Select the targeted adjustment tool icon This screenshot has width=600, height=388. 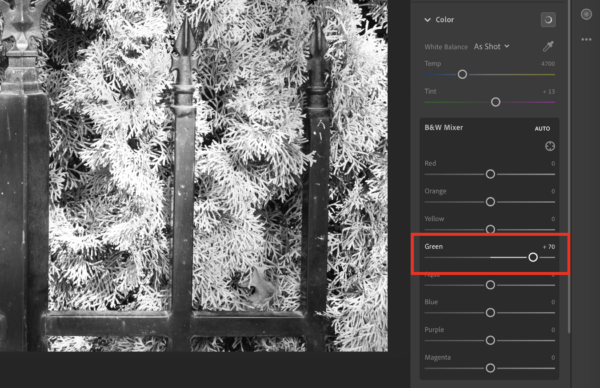[550, 146]
